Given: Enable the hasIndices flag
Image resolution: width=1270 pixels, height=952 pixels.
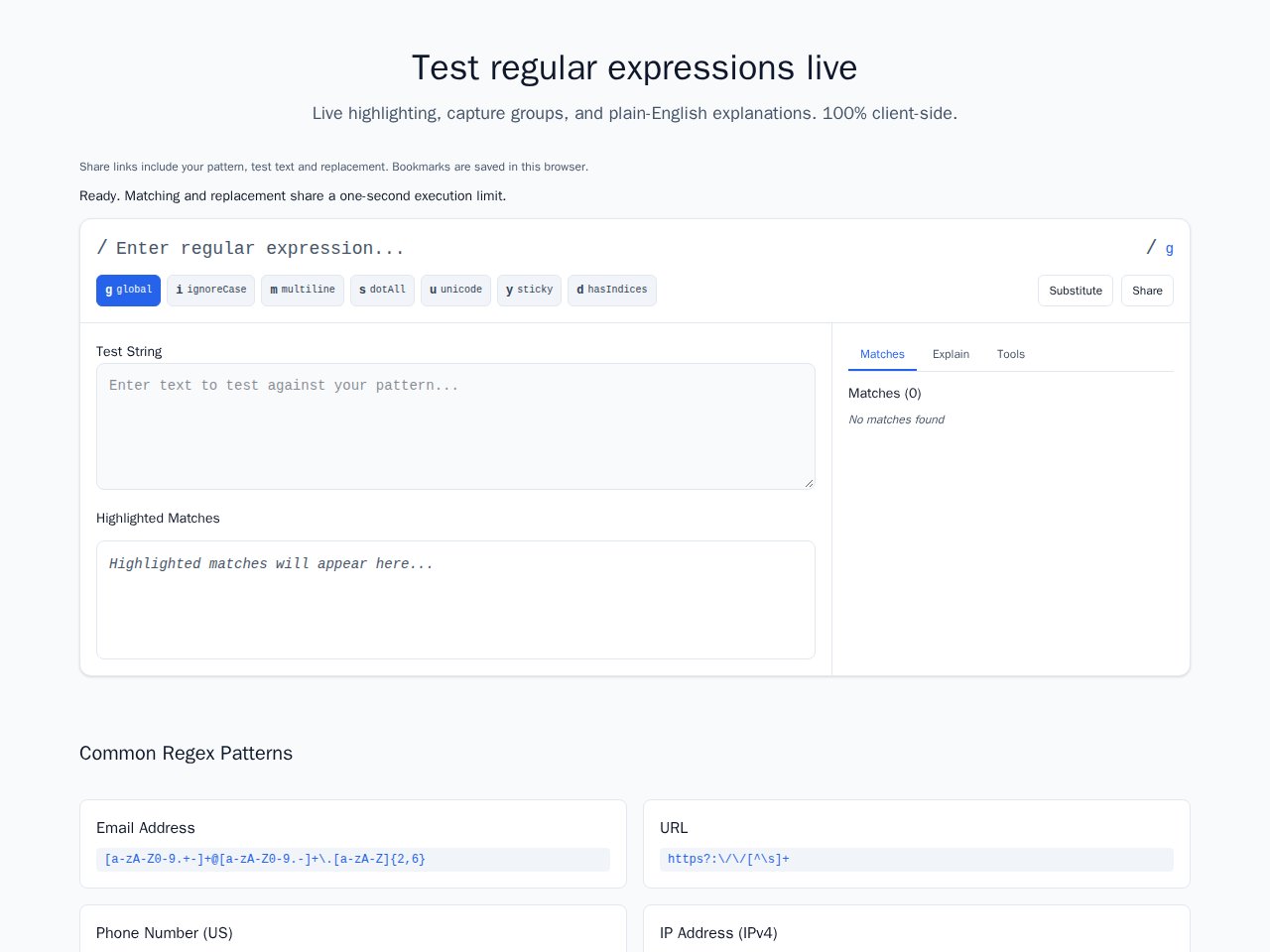Looking at the screenshot, I should [612, 291].
